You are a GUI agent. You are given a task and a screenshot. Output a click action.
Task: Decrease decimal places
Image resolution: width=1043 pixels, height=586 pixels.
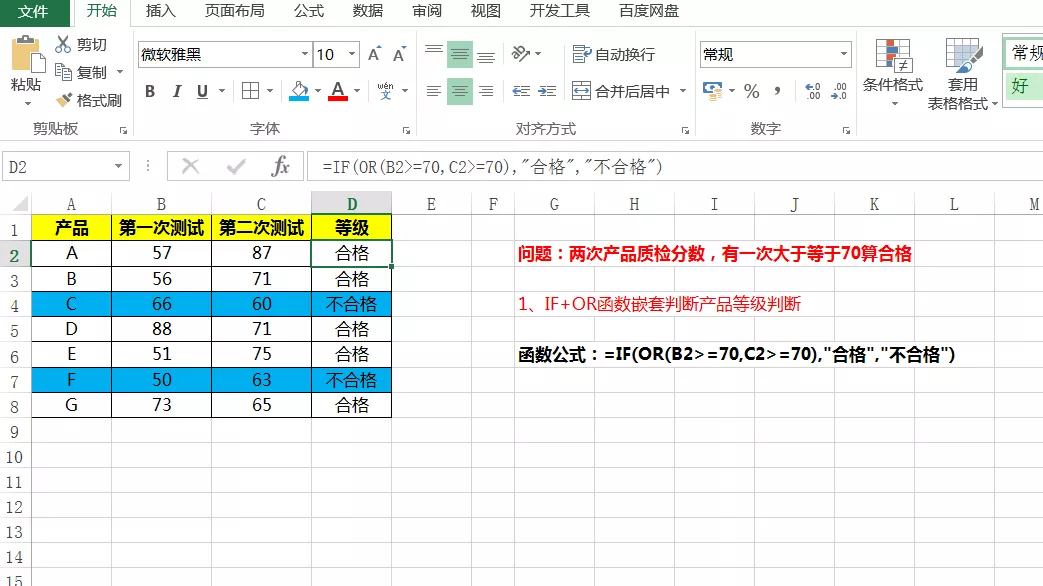point(839,91)
